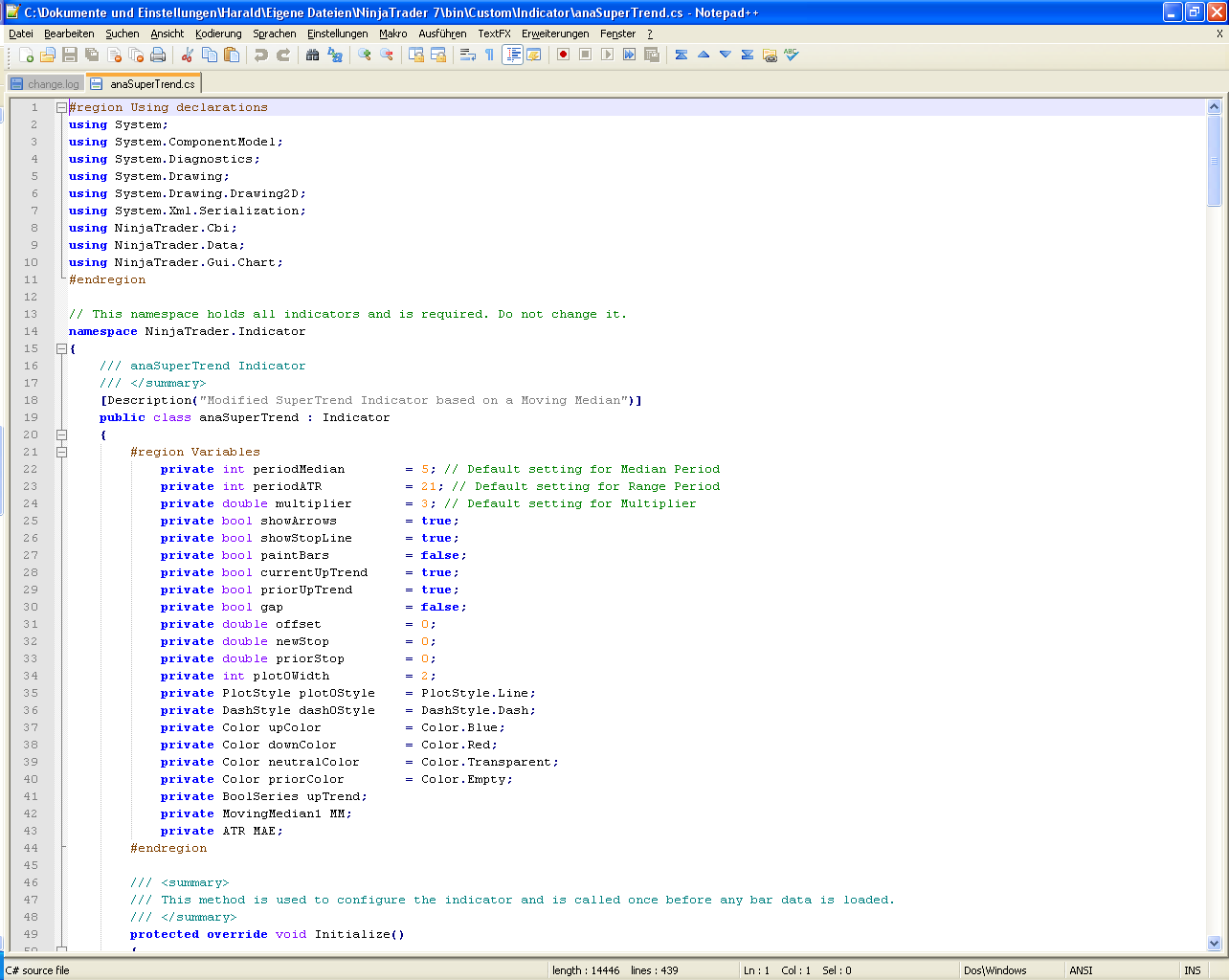Open the user defined language dialog icon

[x=534, y=55]
